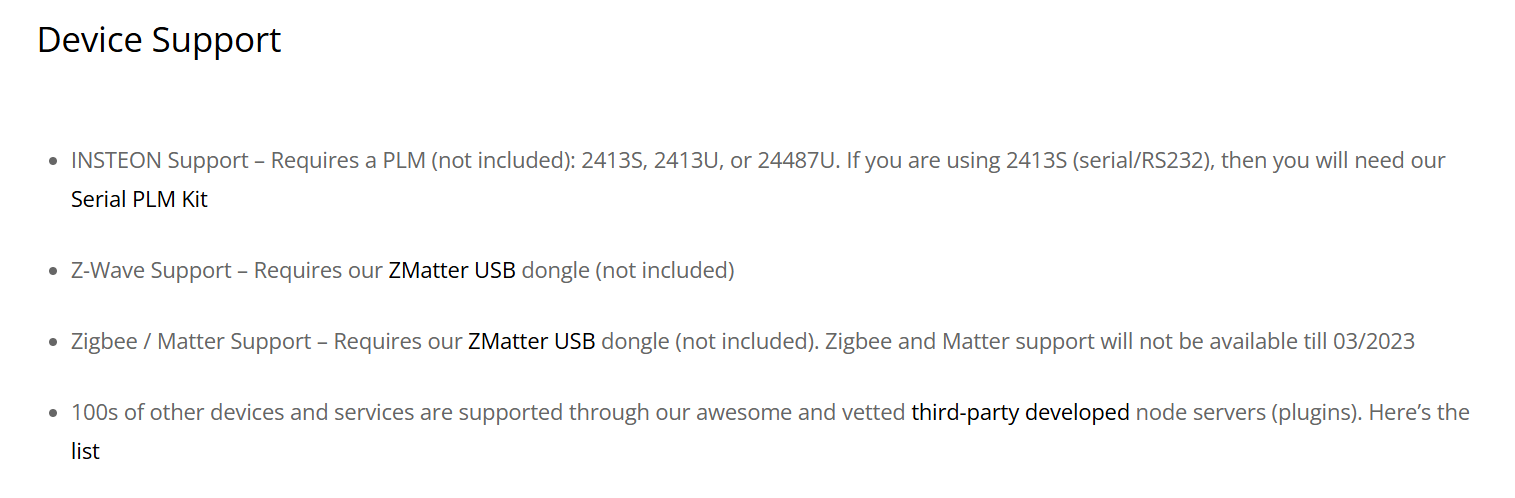
Task: Click the bullet before INSTEON Support
Action: tap(52, 161)
